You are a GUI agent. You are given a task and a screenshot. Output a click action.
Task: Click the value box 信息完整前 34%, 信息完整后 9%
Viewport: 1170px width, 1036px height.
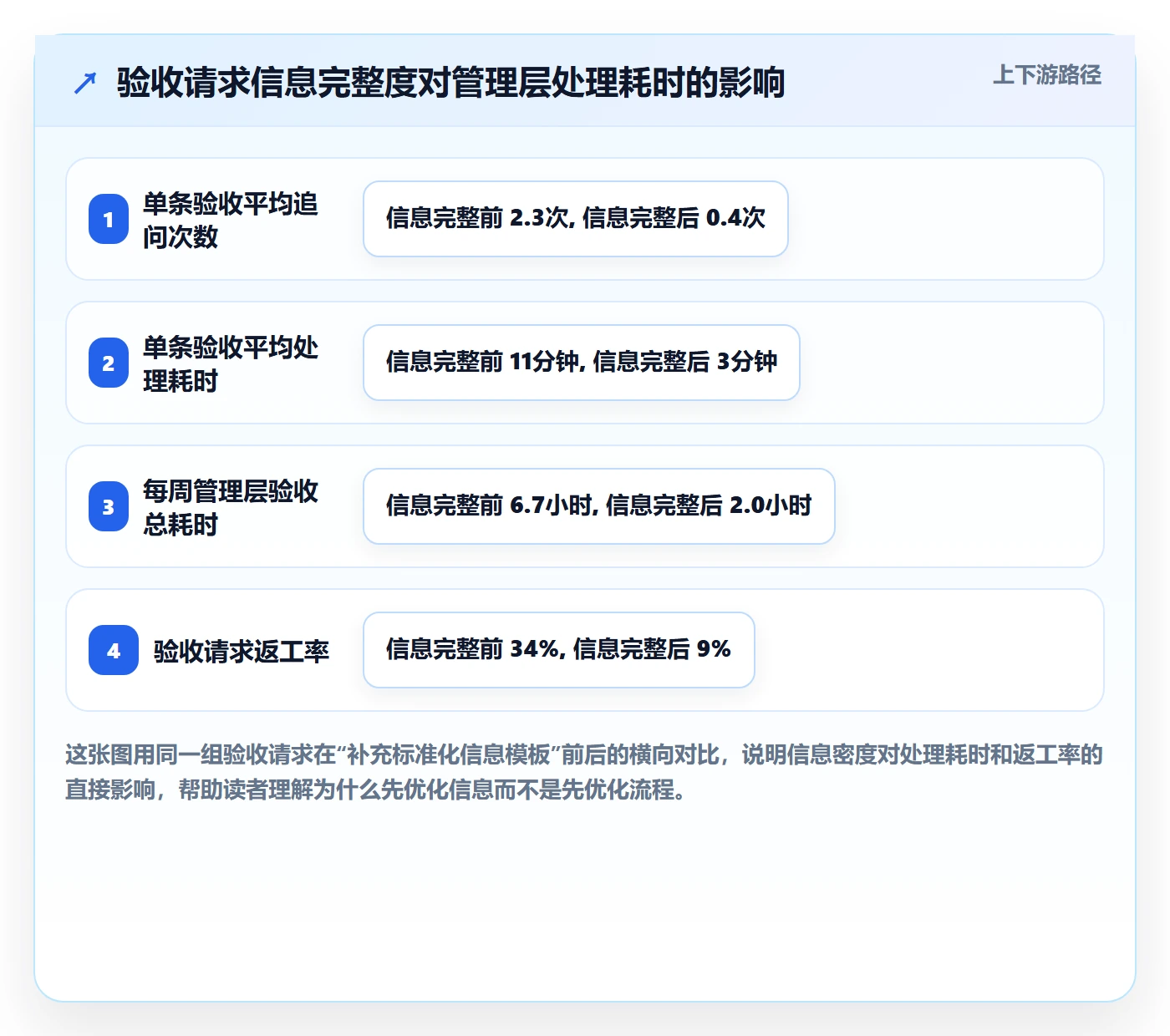(x=559, y=650)
